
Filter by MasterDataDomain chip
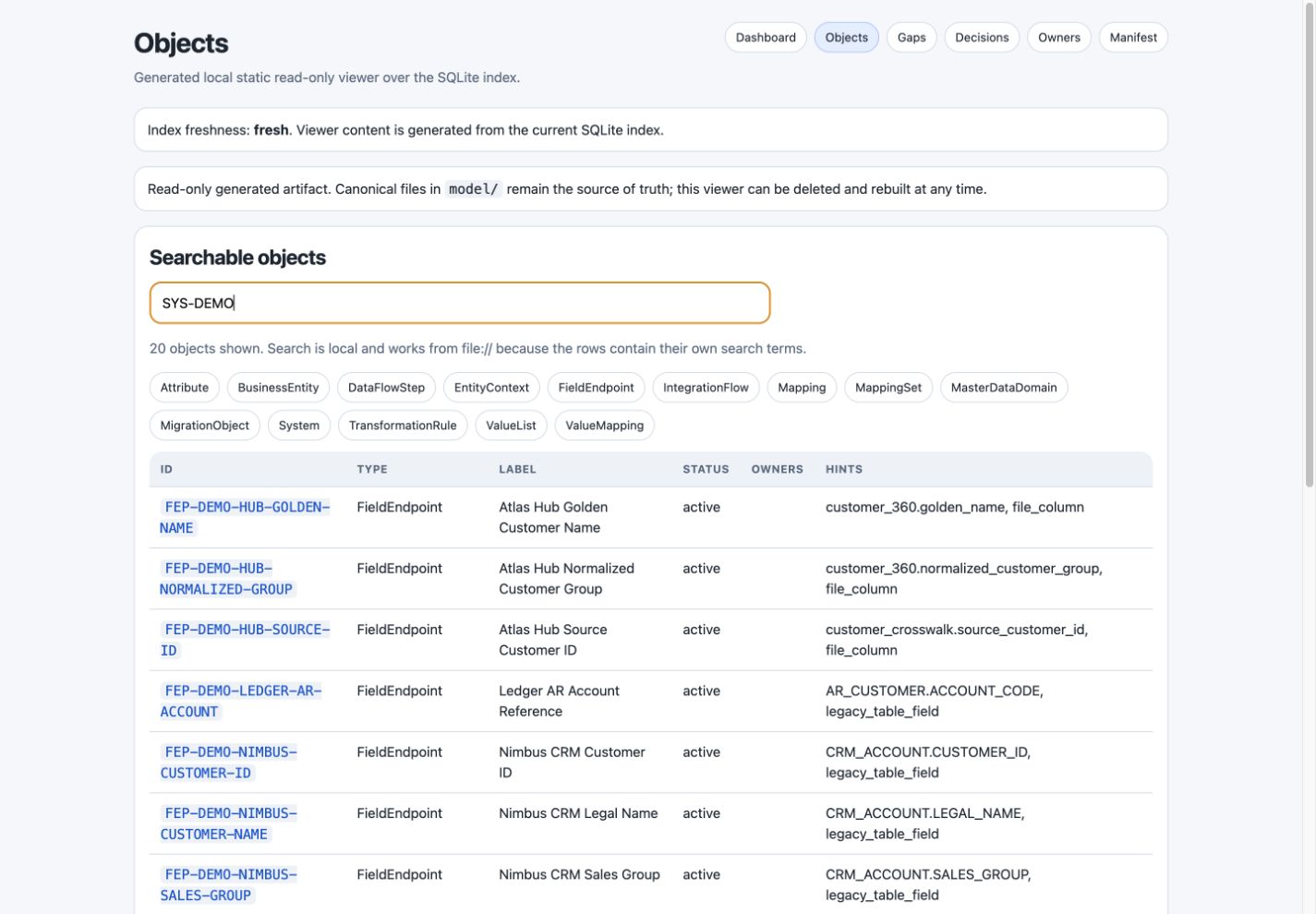[x=1004, y=388]
